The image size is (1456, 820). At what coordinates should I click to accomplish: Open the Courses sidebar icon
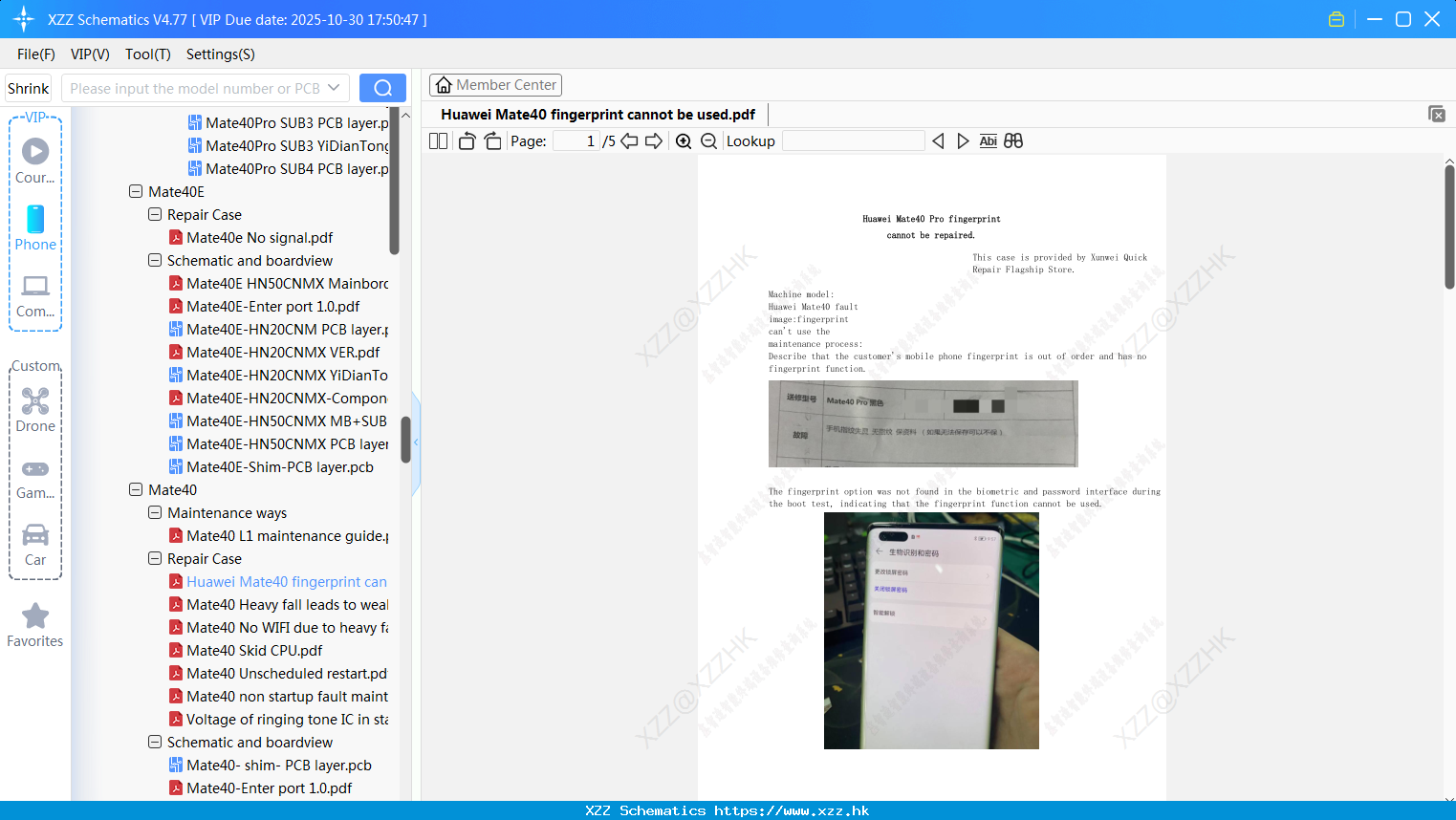tap(35, 161)
